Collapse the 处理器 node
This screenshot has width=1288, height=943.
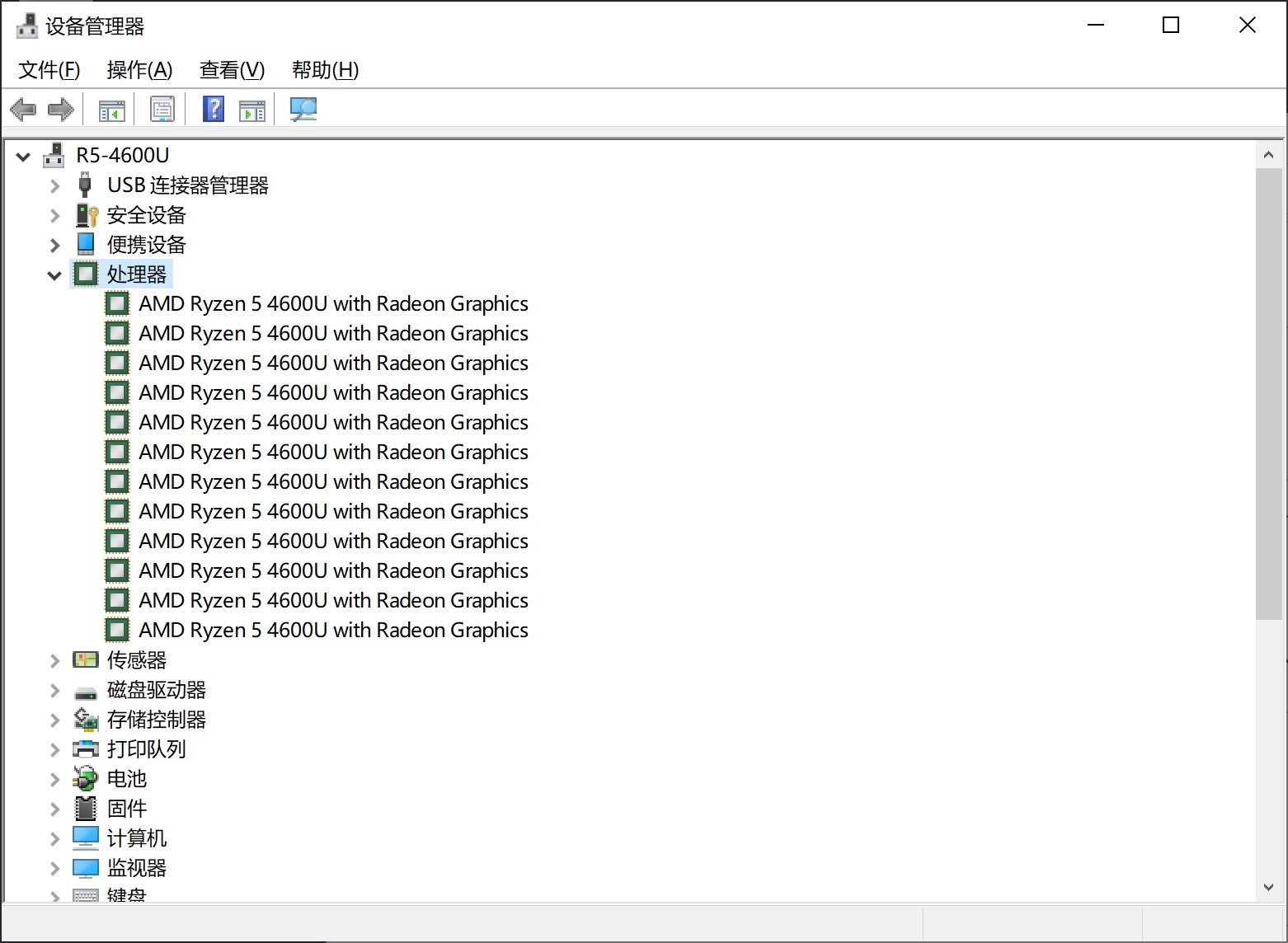point(54,275)
